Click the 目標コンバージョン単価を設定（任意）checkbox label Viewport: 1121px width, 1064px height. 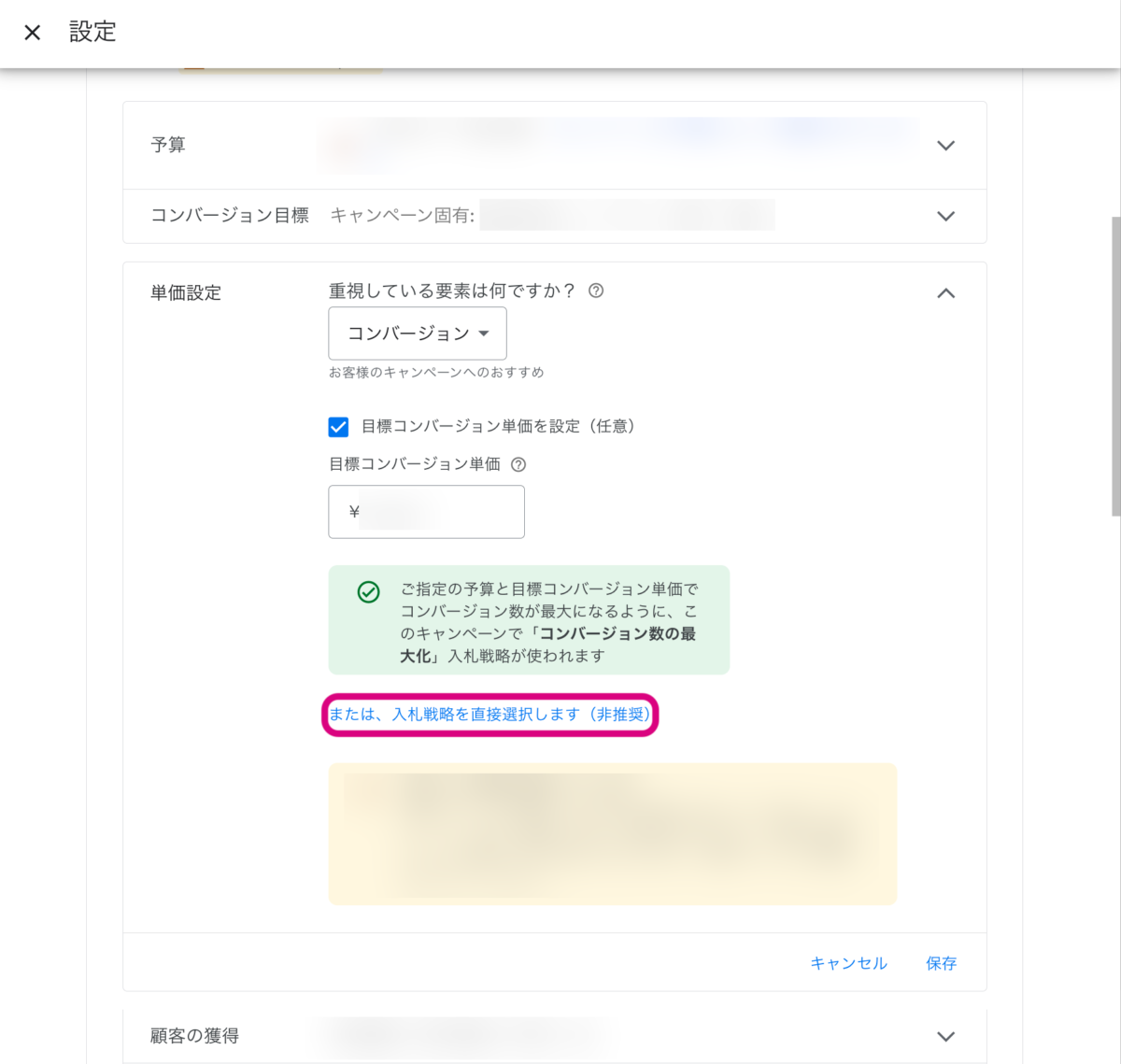point(498,427)
